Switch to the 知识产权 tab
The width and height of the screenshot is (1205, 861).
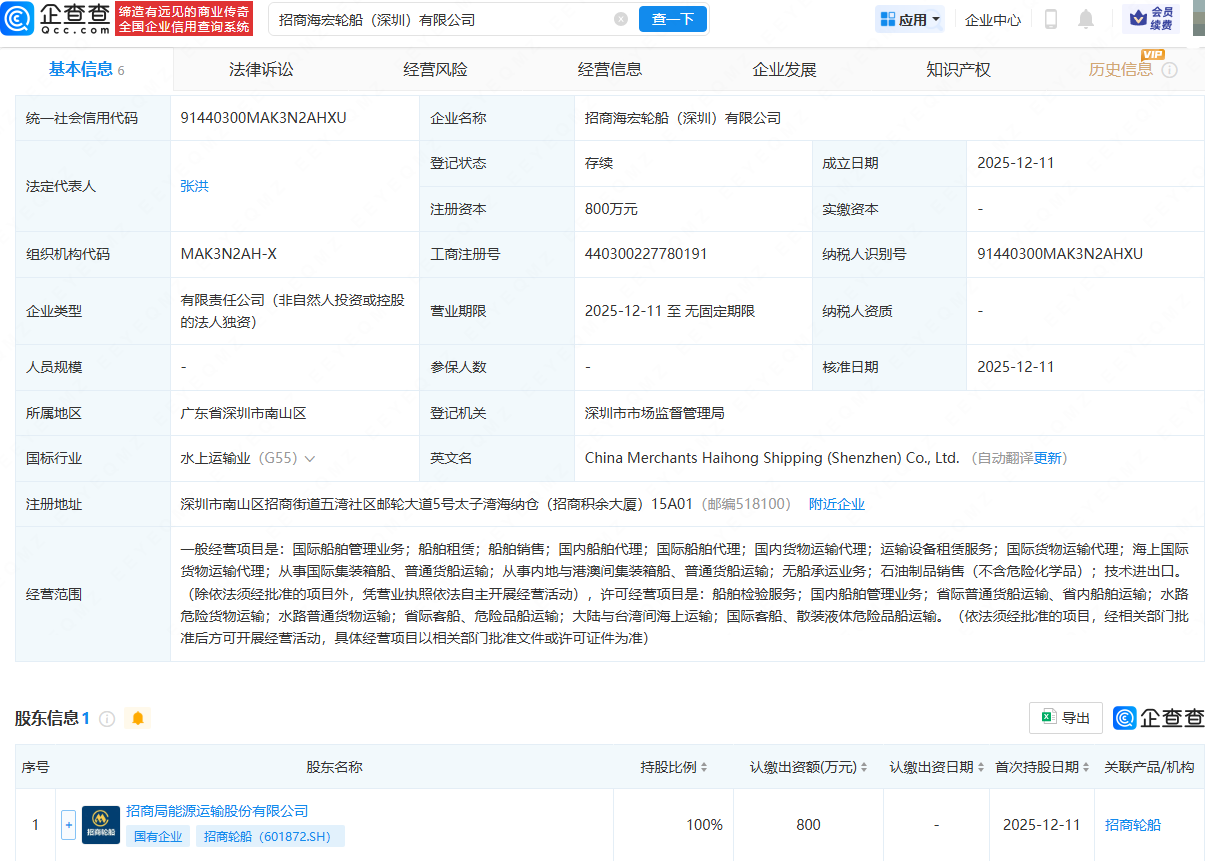pos(958,70)
